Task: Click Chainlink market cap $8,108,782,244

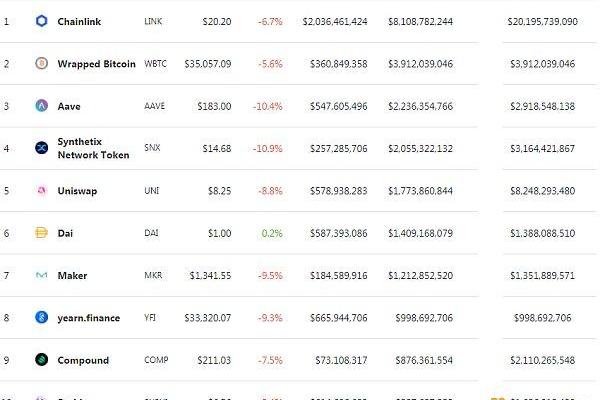Action: tap(421, 21)
